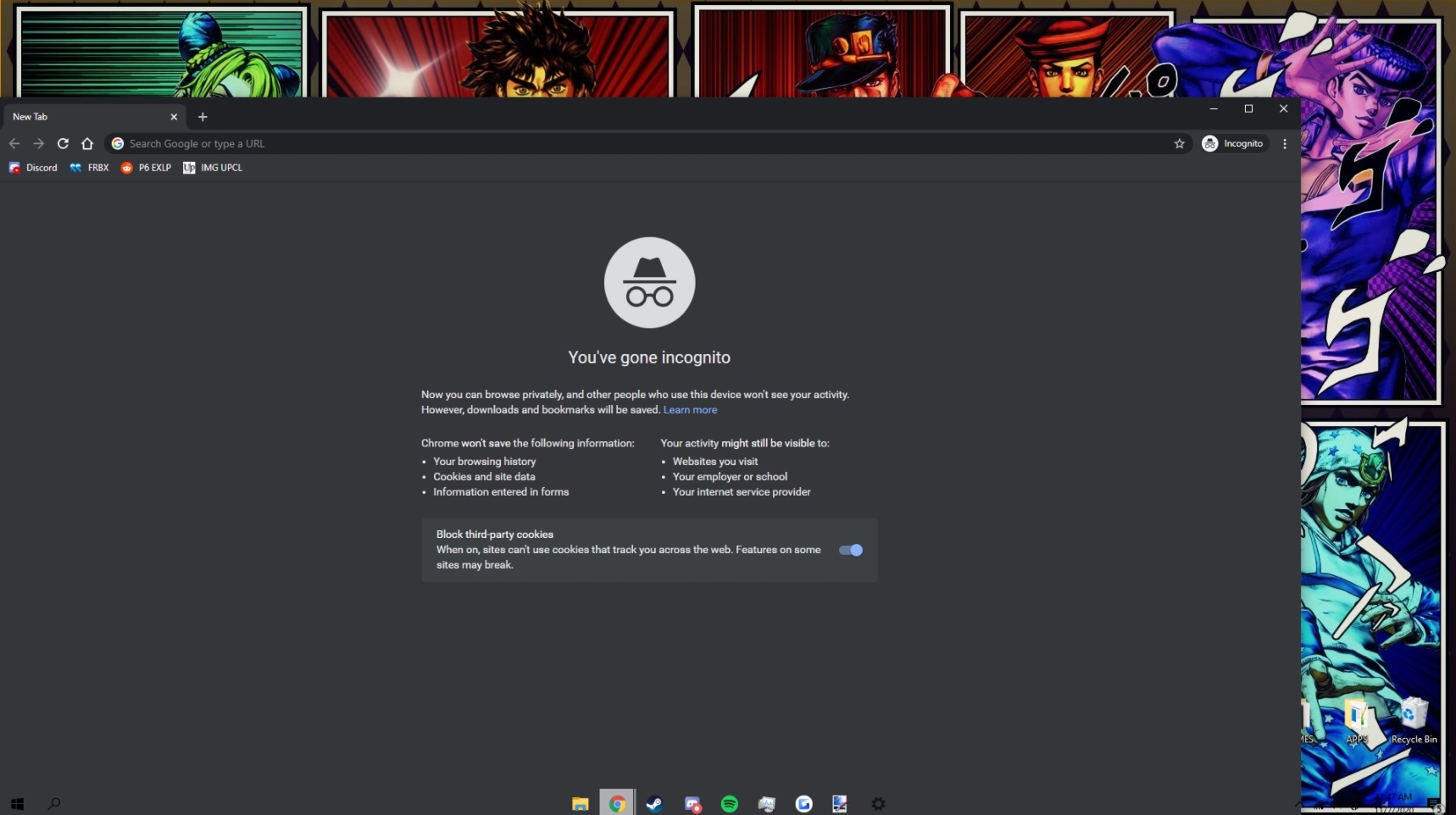Click "Websites you visit" list item
The image size is (1456, 815).
715,462
